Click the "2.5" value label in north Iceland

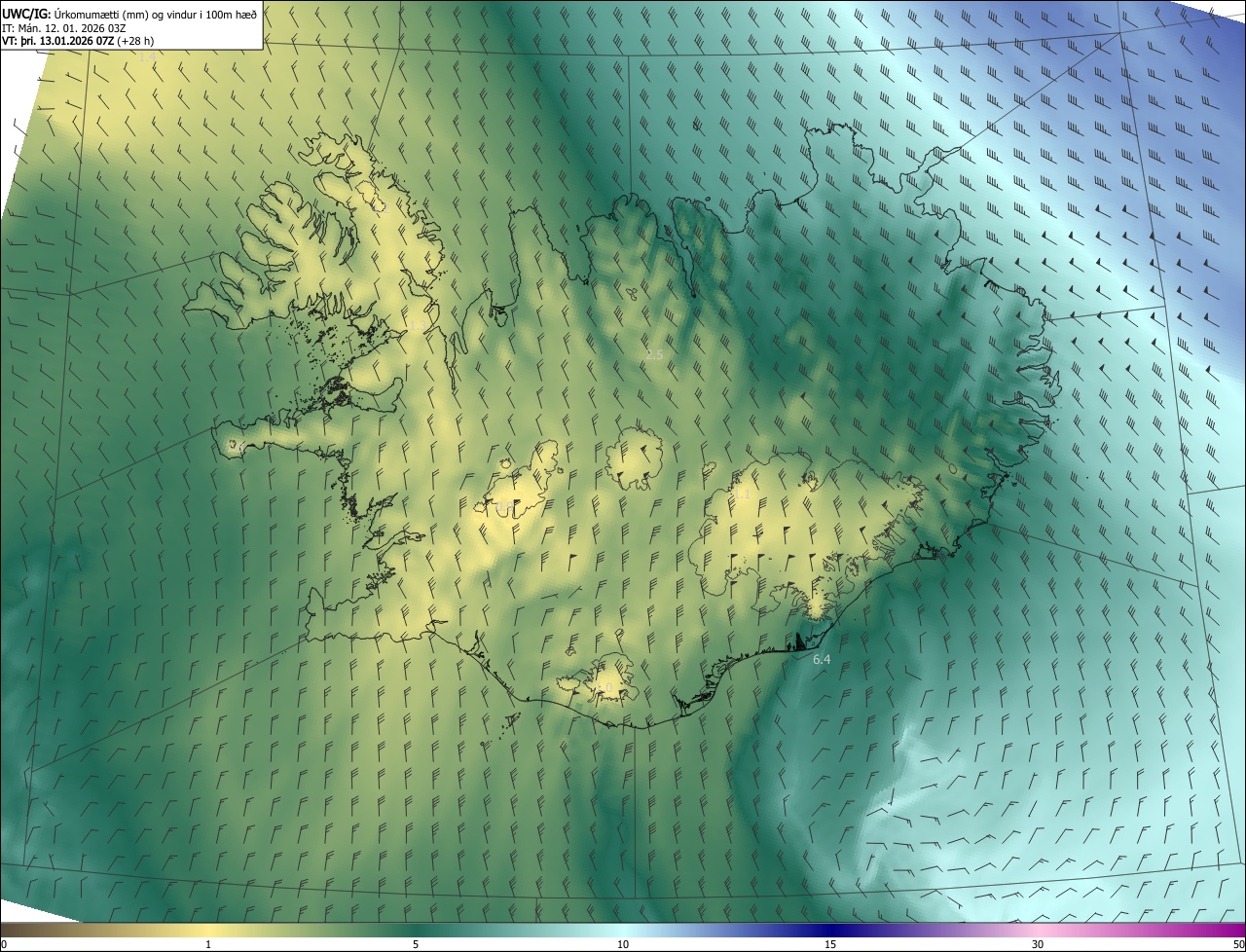tap(654, 355)
